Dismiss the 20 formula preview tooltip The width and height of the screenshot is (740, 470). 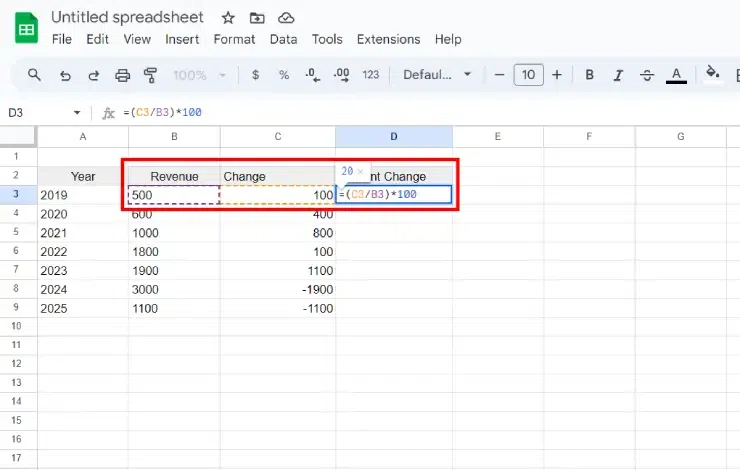tap(360, 171)
